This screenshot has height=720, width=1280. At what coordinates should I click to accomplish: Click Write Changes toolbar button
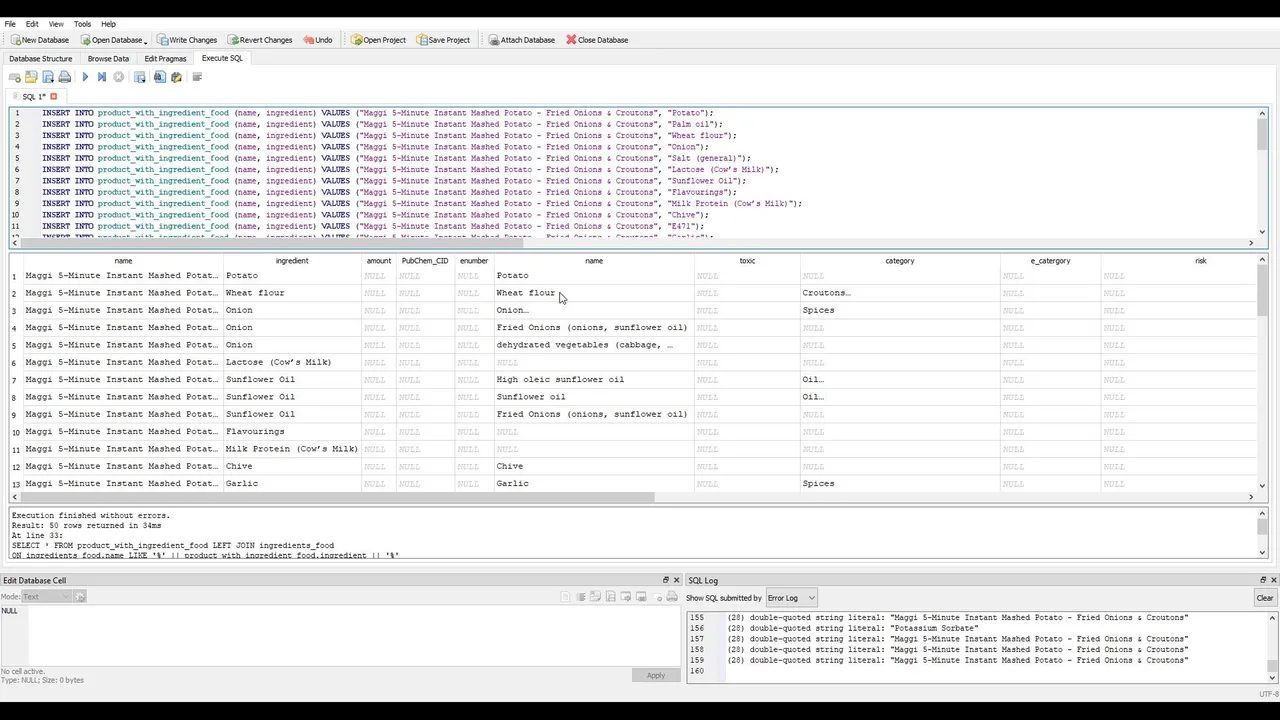187,40
